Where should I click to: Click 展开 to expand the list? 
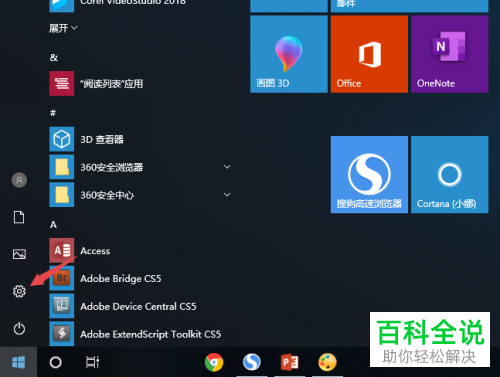[x=63, y=28]
